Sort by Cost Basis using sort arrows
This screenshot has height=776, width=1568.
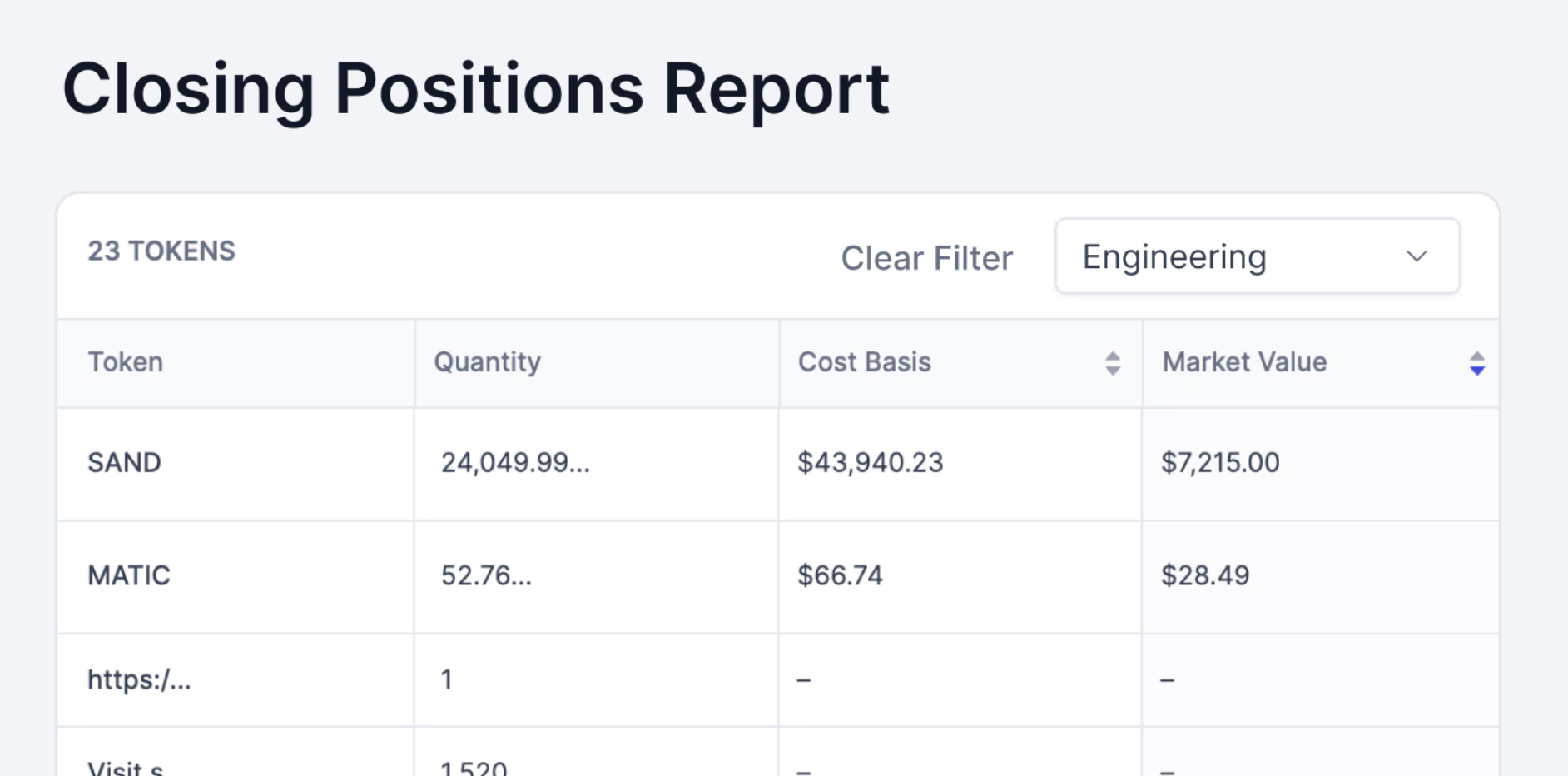[1112, 363]
